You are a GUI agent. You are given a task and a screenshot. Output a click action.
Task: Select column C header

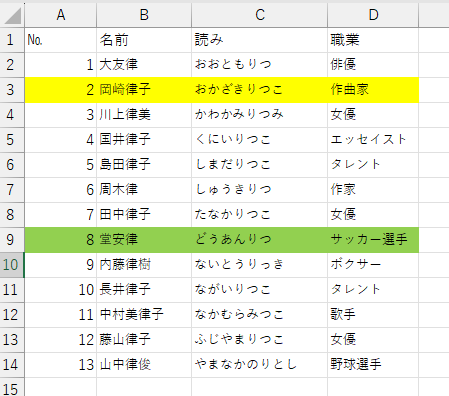click(x=260, y=15)
